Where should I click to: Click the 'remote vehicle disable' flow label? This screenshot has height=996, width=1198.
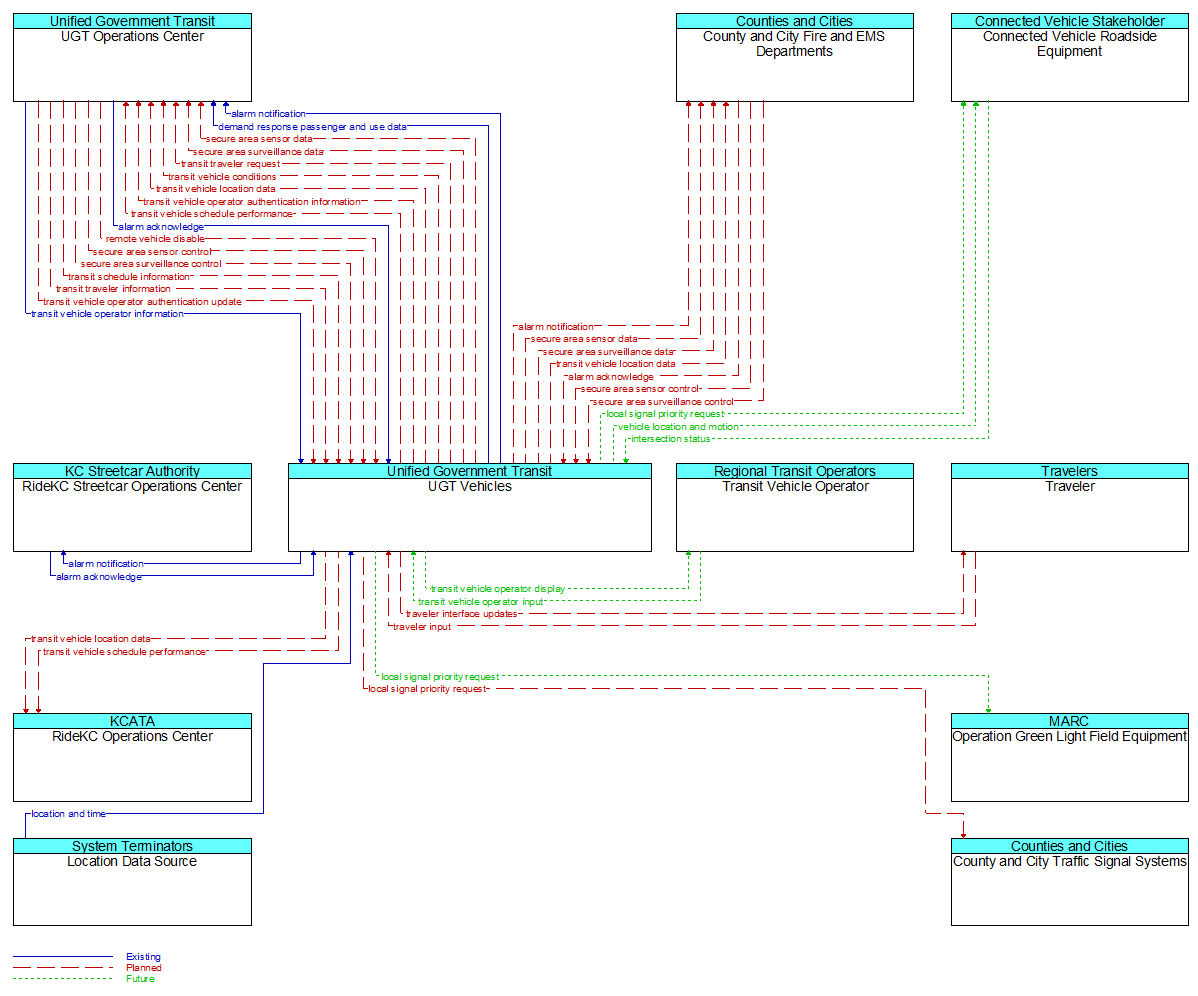tap(155, 239)
